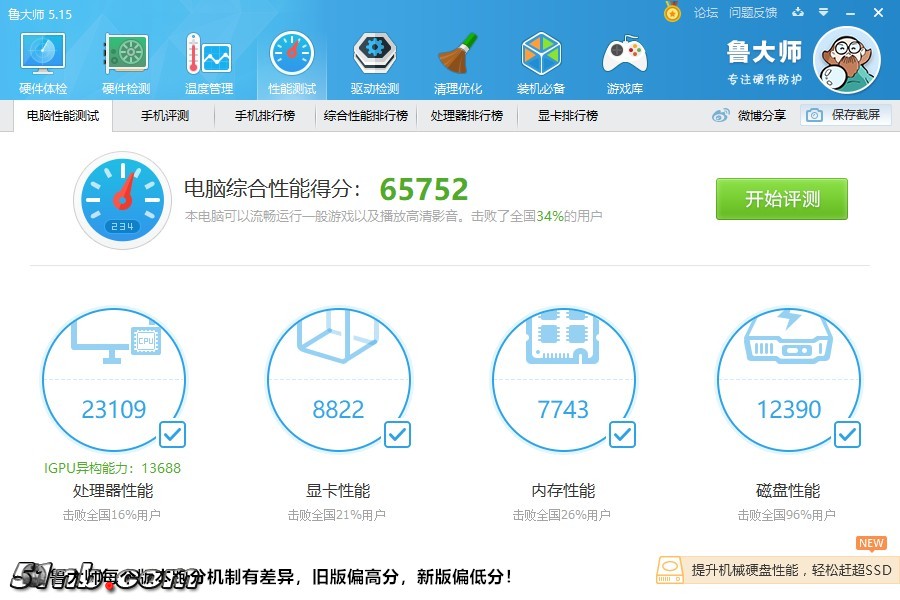Toggle the 磁盘性能 test checkbox
The width and height of the screenshot is (900, 600).
coord(847,434)
